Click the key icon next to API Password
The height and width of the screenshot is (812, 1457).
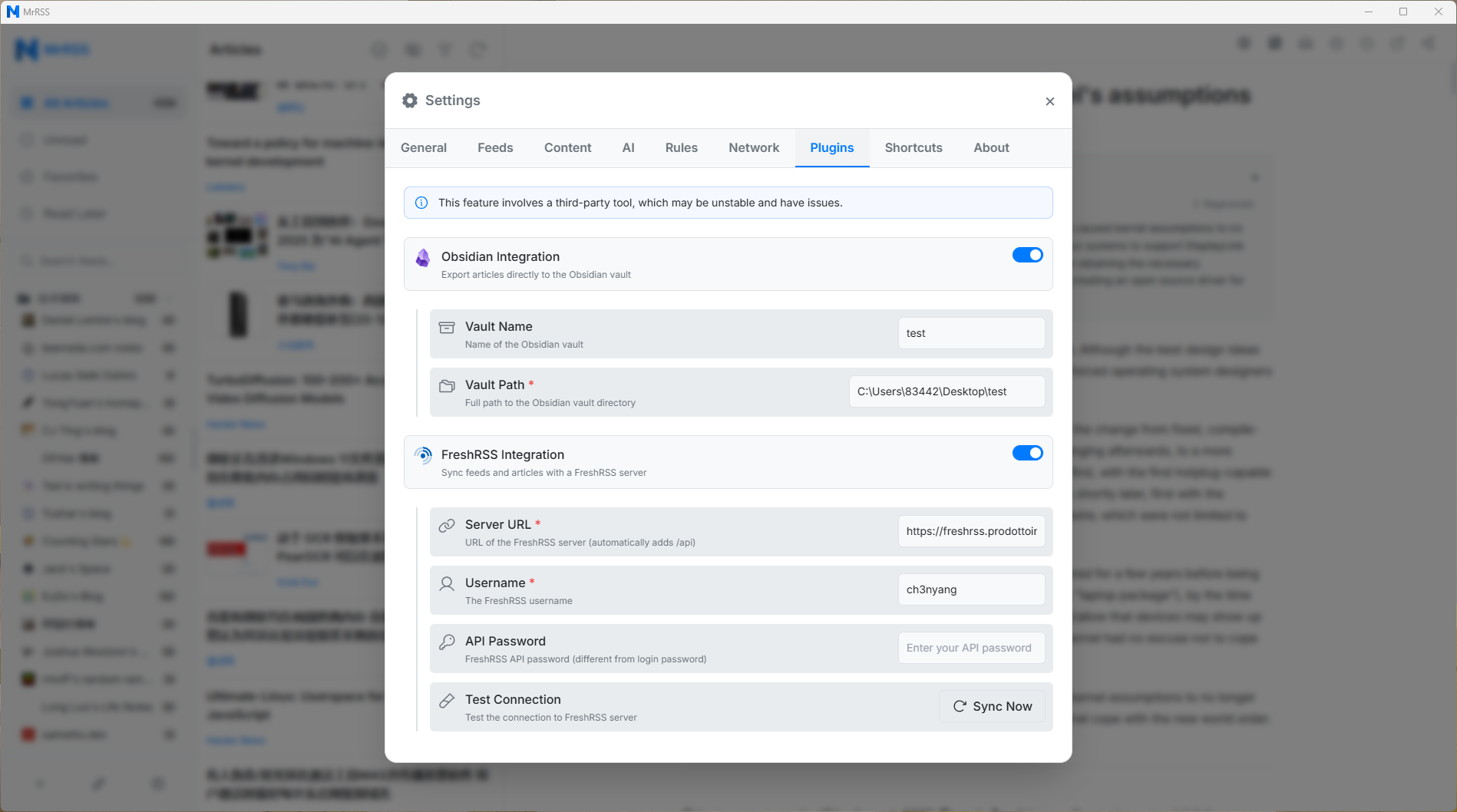pyautogui.click(x=446, y=642)
